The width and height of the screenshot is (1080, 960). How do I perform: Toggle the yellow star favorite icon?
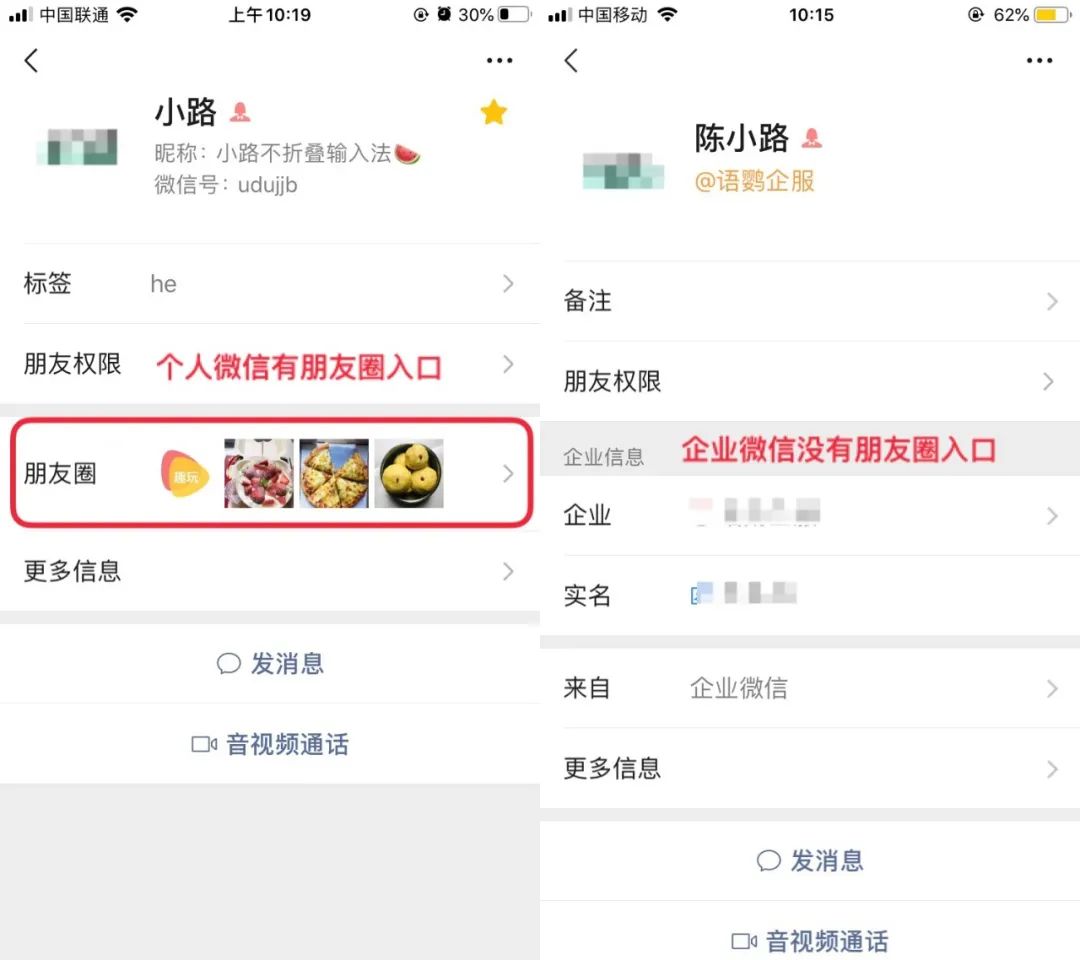[x=494, y=112]
